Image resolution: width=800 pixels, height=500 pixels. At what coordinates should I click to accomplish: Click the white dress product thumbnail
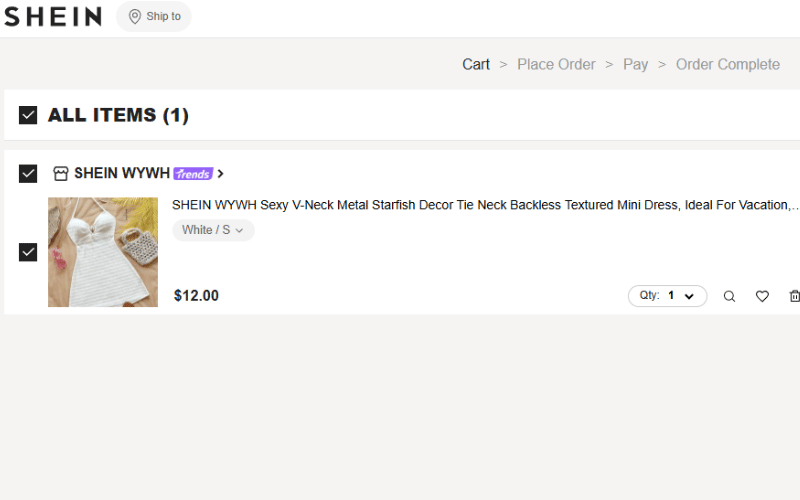[103, 252]
